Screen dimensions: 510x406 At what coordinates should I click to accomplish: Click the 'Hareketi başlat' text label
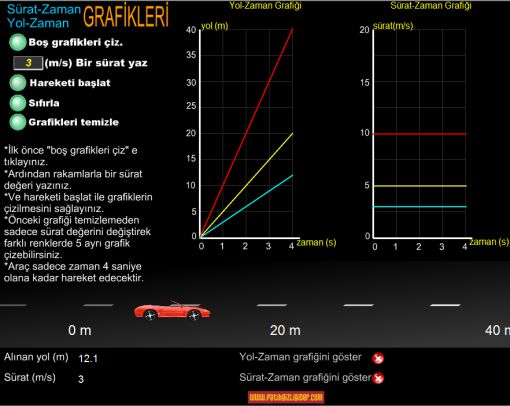pyautogui.click(x=70, y=83)
